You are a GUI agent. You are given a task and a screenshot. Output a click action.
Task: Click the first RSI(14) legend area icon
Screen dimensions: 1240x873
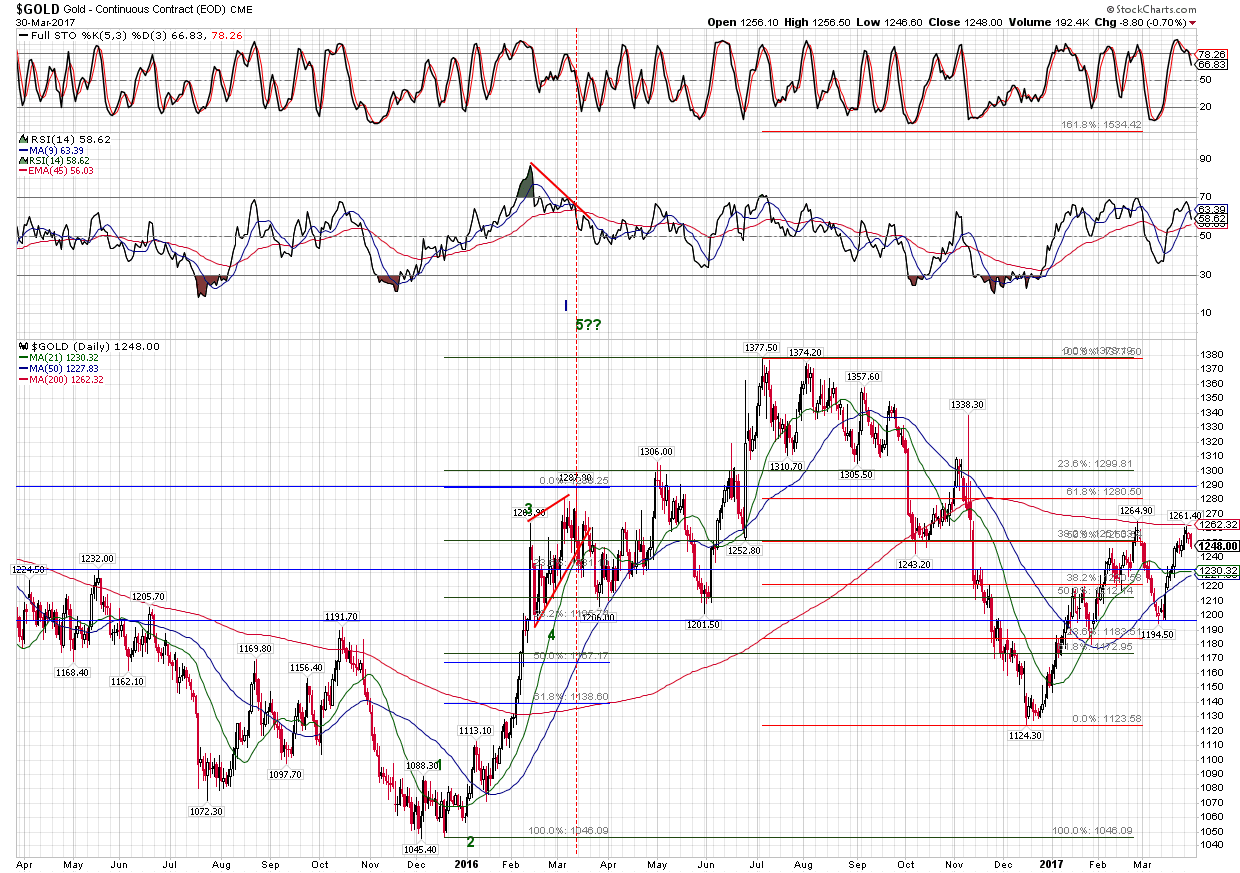tap(24, 138)
